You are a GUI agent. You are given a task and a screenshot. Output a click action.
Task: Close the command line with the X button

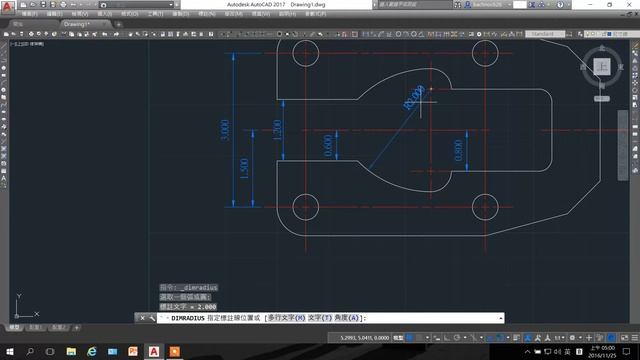click(142, 318)
